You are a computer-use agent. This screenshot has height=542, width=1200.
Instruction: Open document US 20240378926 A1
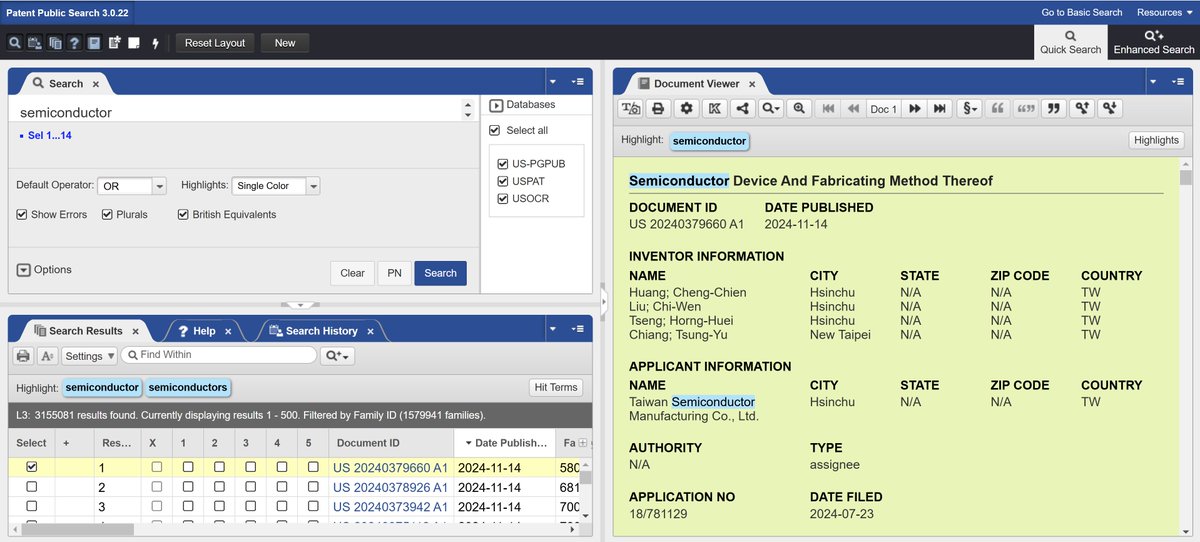pyautogui.click(x=390, y=487)
